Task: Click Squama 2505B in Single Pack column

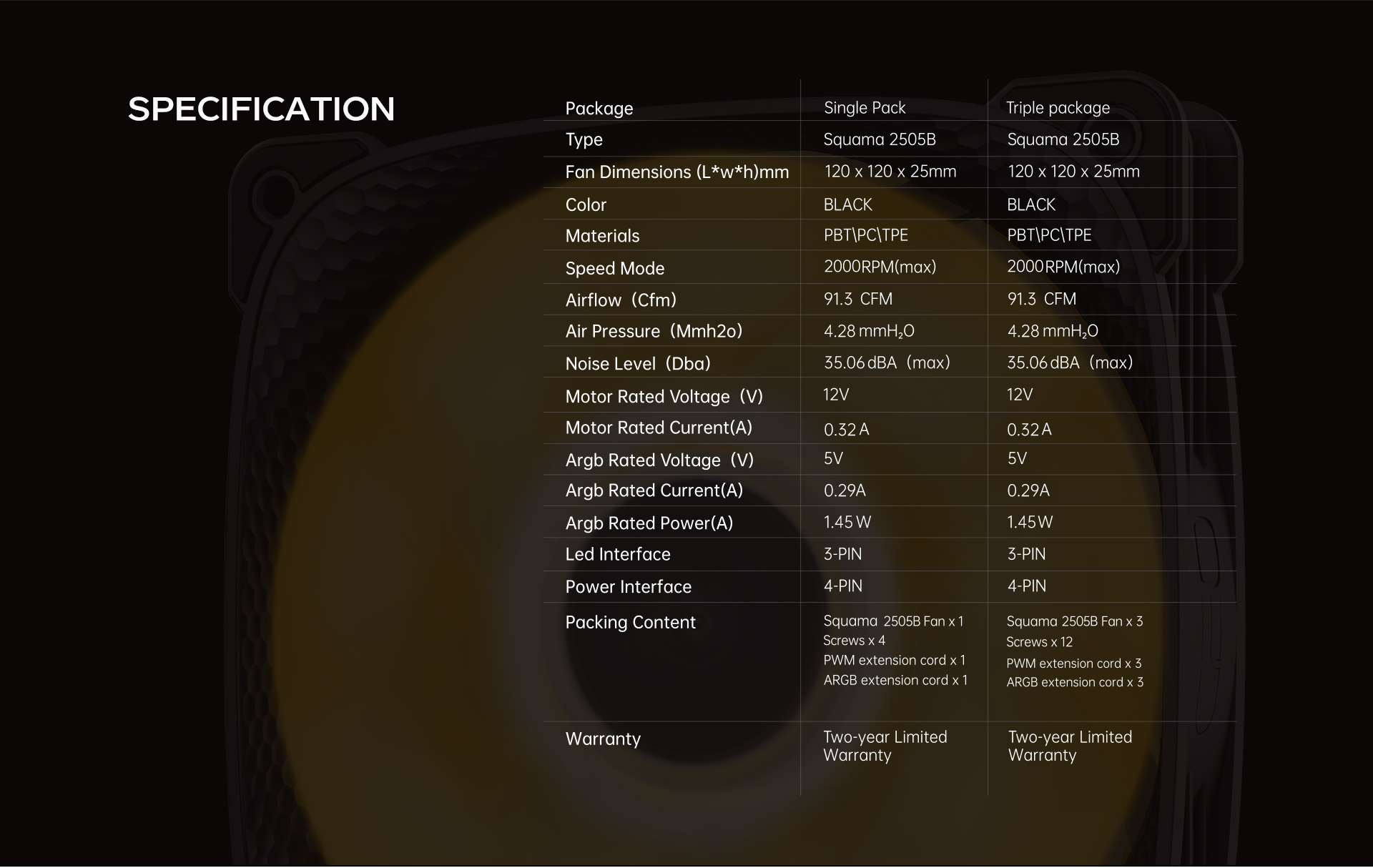Action: tap(880, 139)
